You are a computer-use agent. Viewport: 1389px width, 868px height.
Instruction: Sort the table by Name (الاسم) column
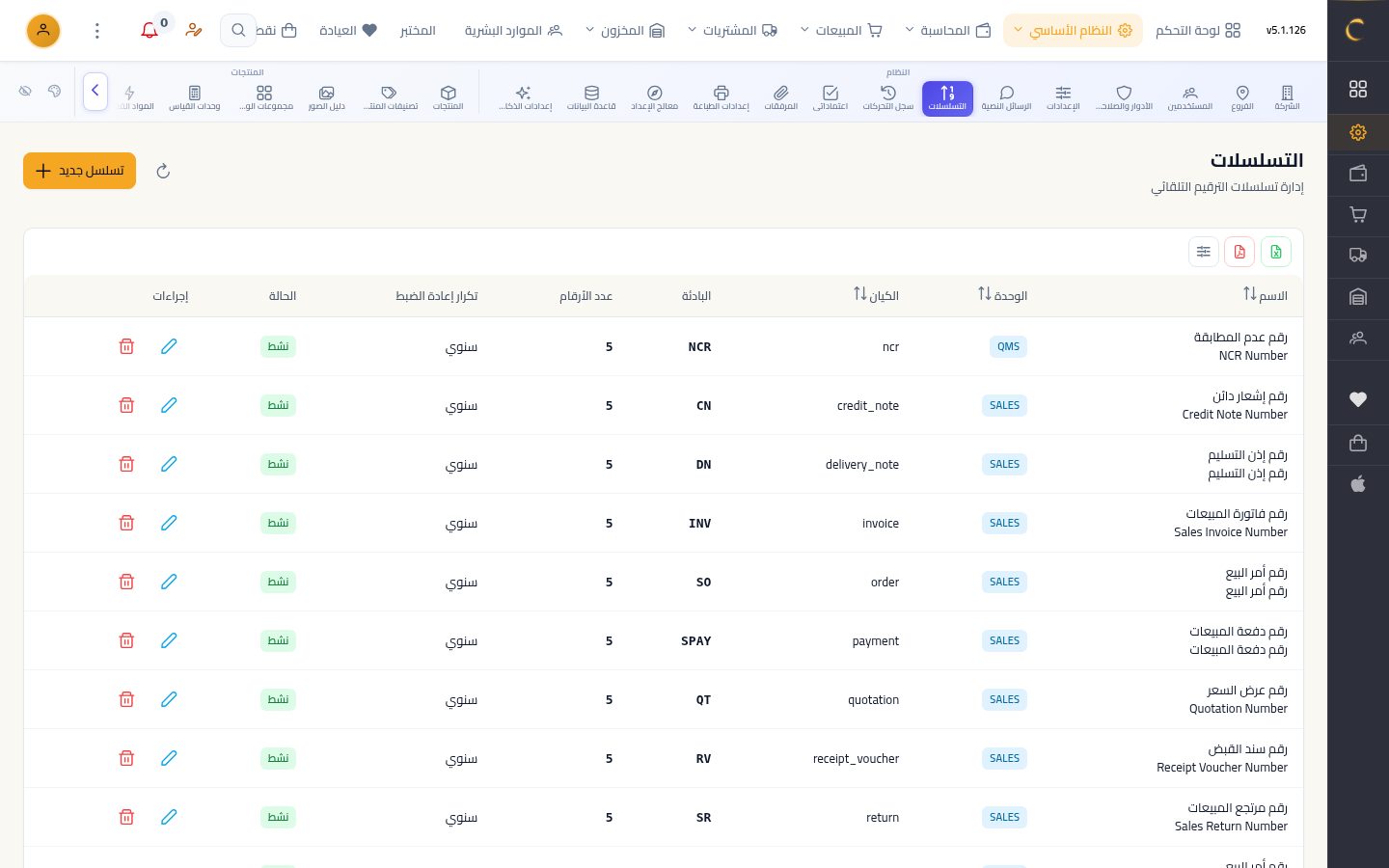(1265, 295)
